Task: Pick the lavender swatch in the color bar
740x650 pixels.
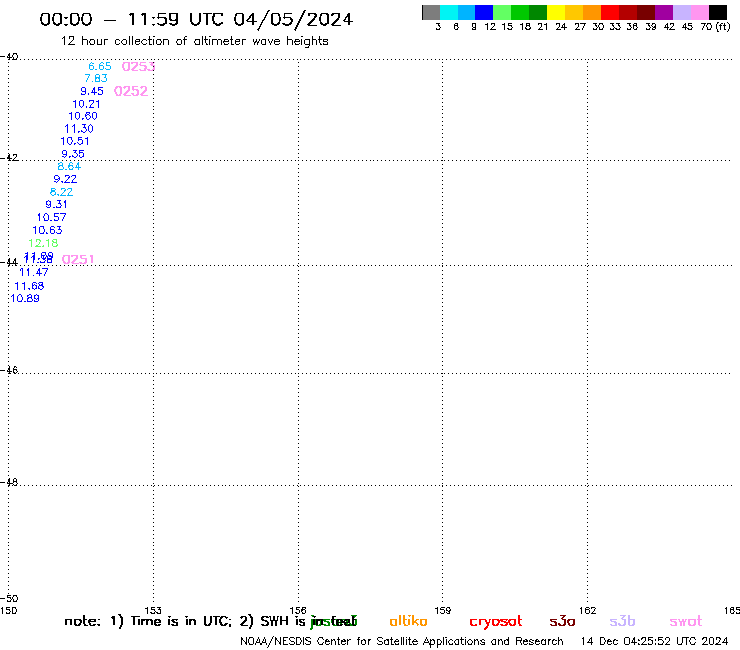Action: pyautogui.click(x=681, y=12)
